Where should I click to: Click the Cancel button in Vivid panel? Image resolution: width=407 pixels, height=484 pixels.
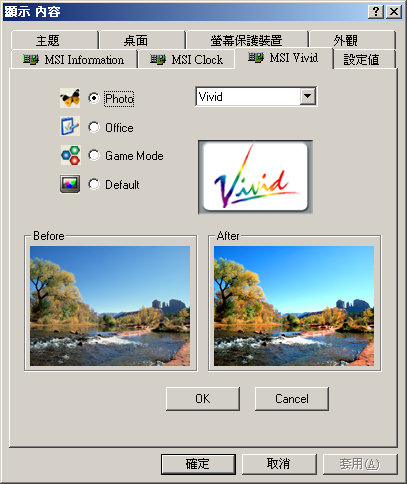click(292, 399)
